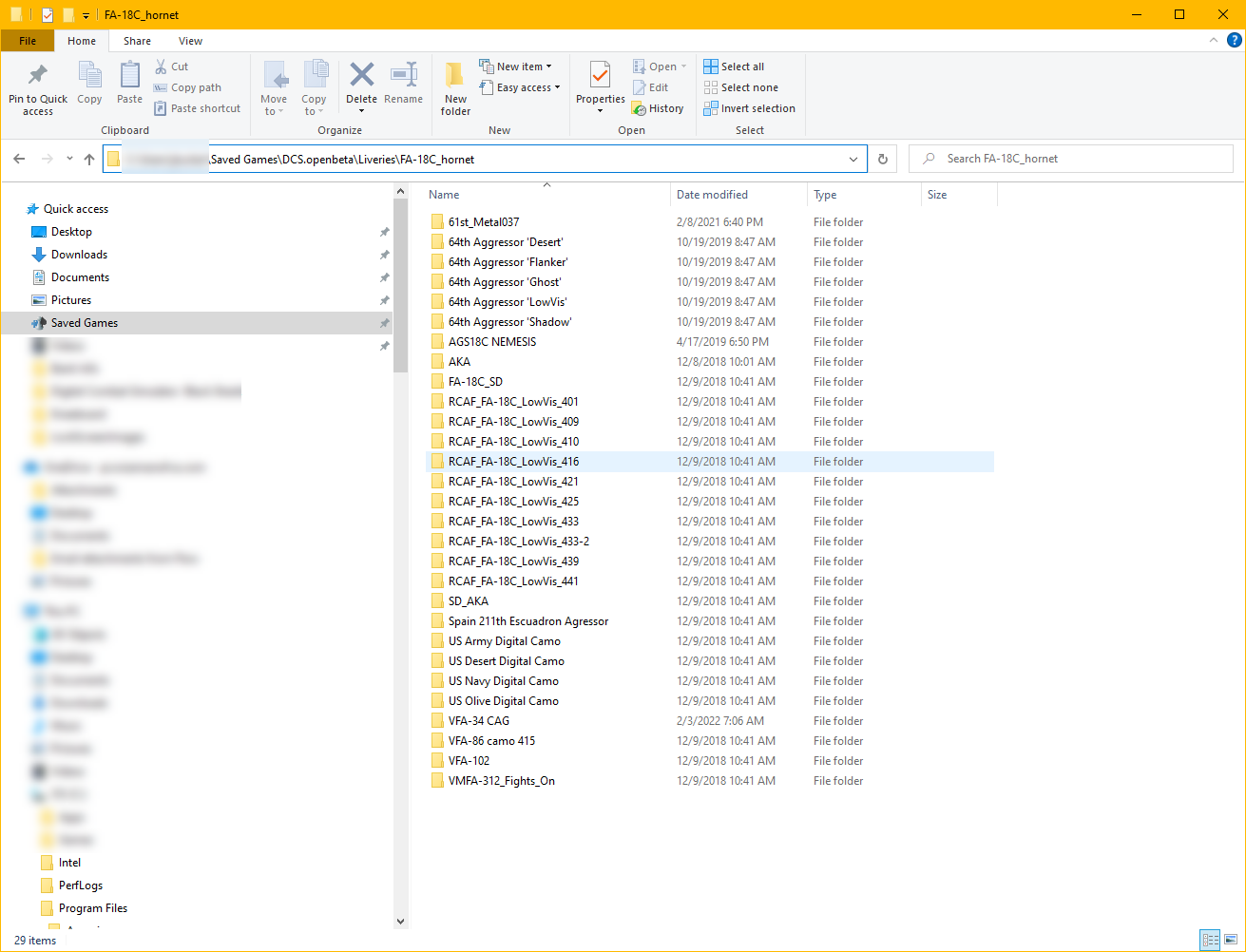
Task: Click Edit in the ribbon
Action: pos(651,87)
